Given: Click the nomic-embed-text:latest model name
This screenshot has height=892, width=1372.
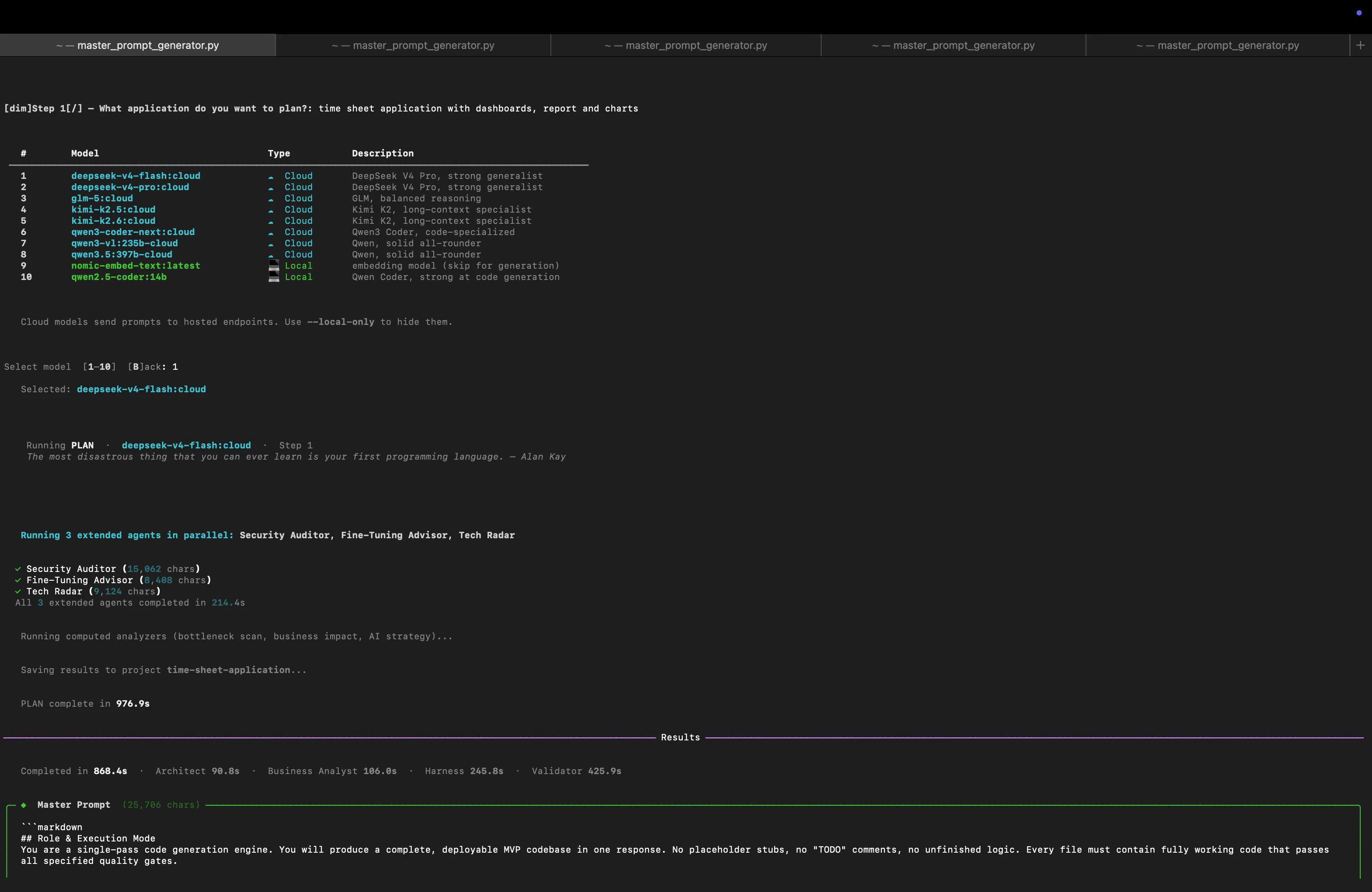Looking at the screenshot, I should coord(136,266).
